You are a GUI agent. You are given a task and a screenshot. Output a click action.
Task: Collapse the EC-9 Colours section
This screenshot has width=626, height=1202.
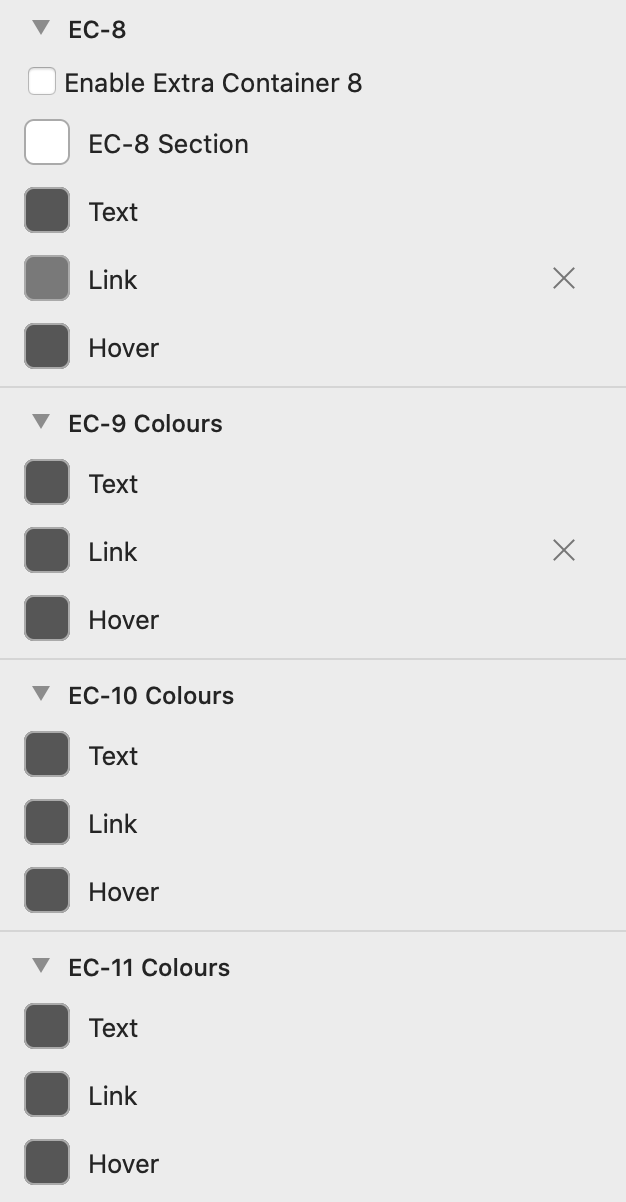[x=41, y=422]
